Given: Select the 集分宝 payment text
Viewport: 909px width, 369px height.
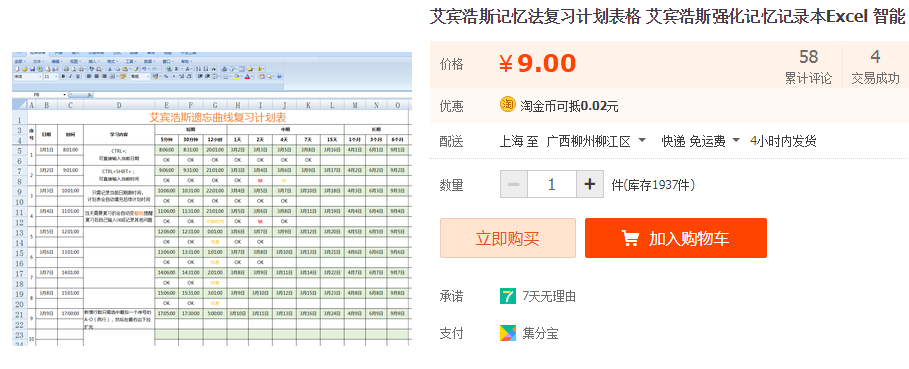Looking at the screenshot, I should point(540,334).
